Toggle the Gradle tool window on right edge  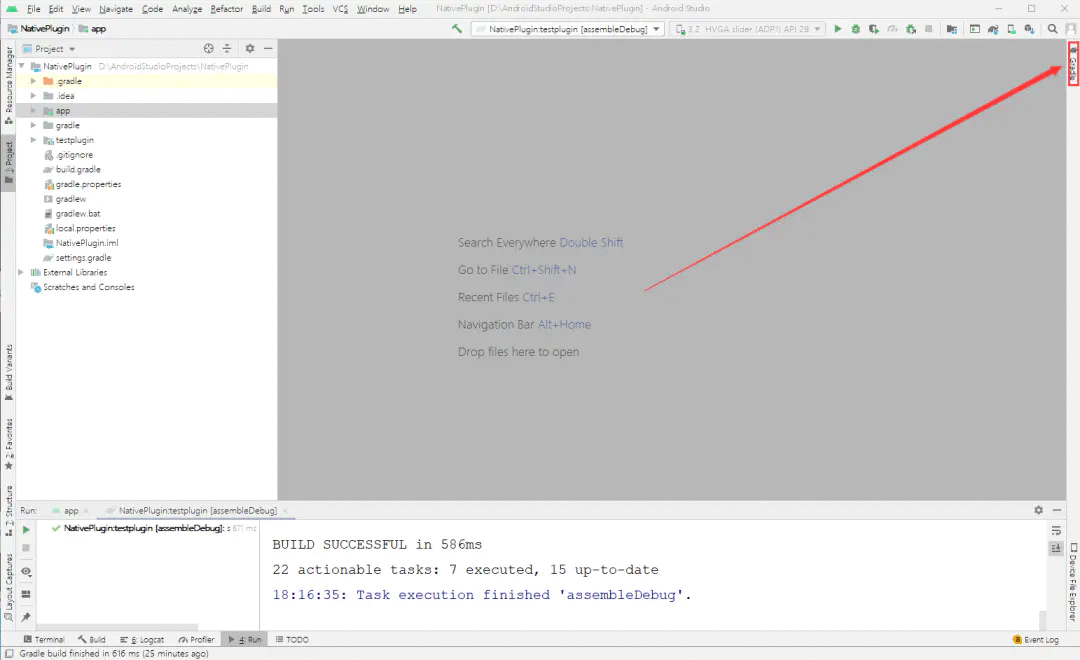pos(1073,64)
